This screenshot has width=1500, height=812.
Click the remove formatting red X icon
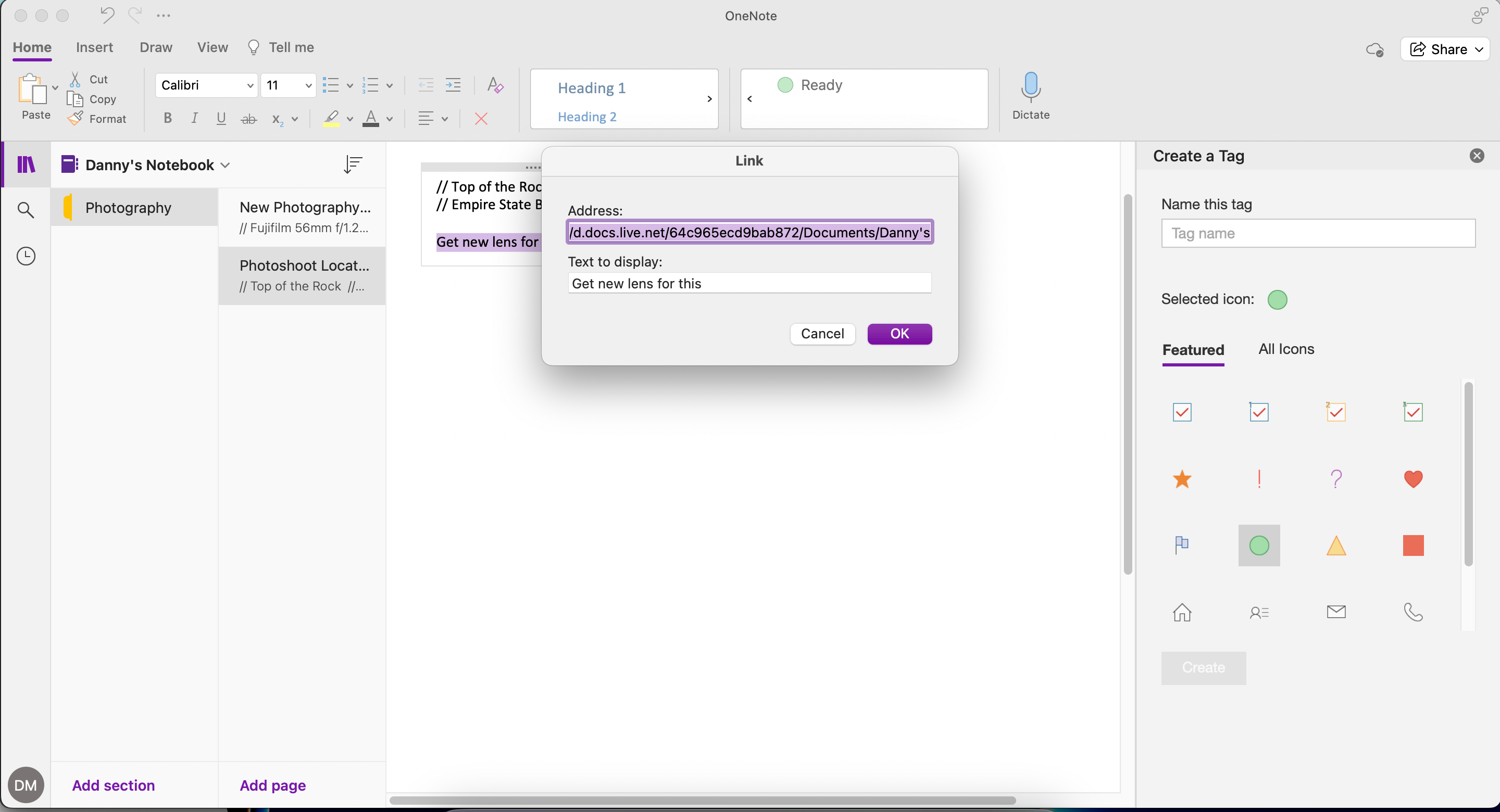coord(481,118)
